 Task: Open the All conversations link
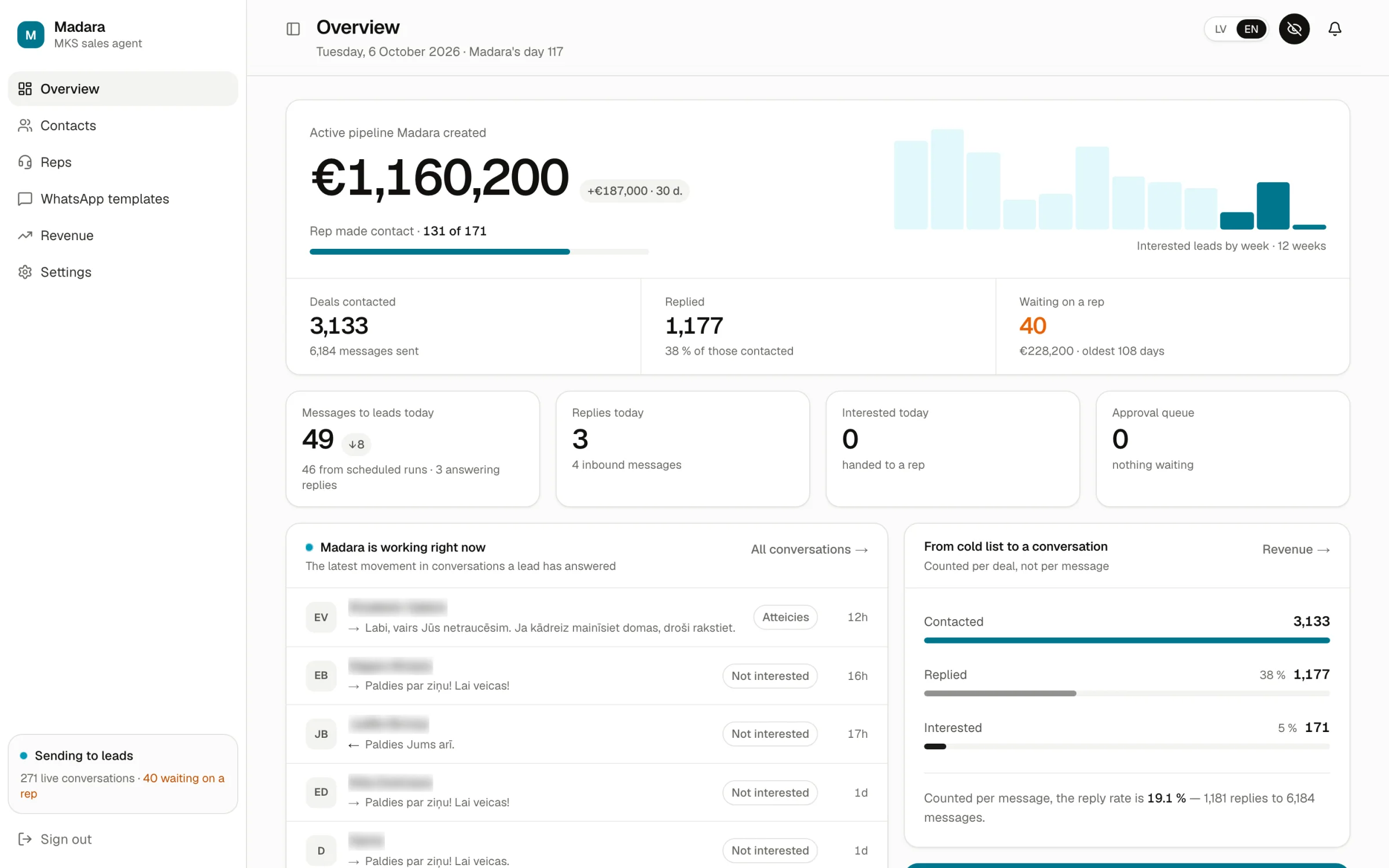(809, 549)
